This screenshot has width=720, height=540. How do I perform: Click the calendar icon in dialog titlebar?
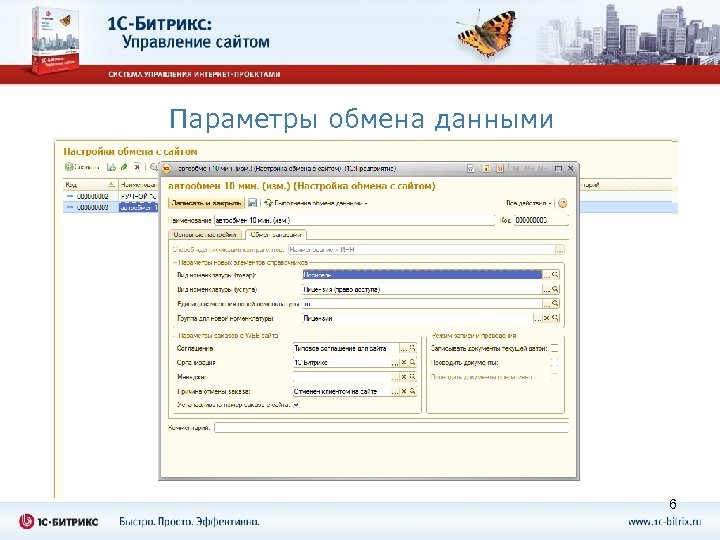coord(500,169)
